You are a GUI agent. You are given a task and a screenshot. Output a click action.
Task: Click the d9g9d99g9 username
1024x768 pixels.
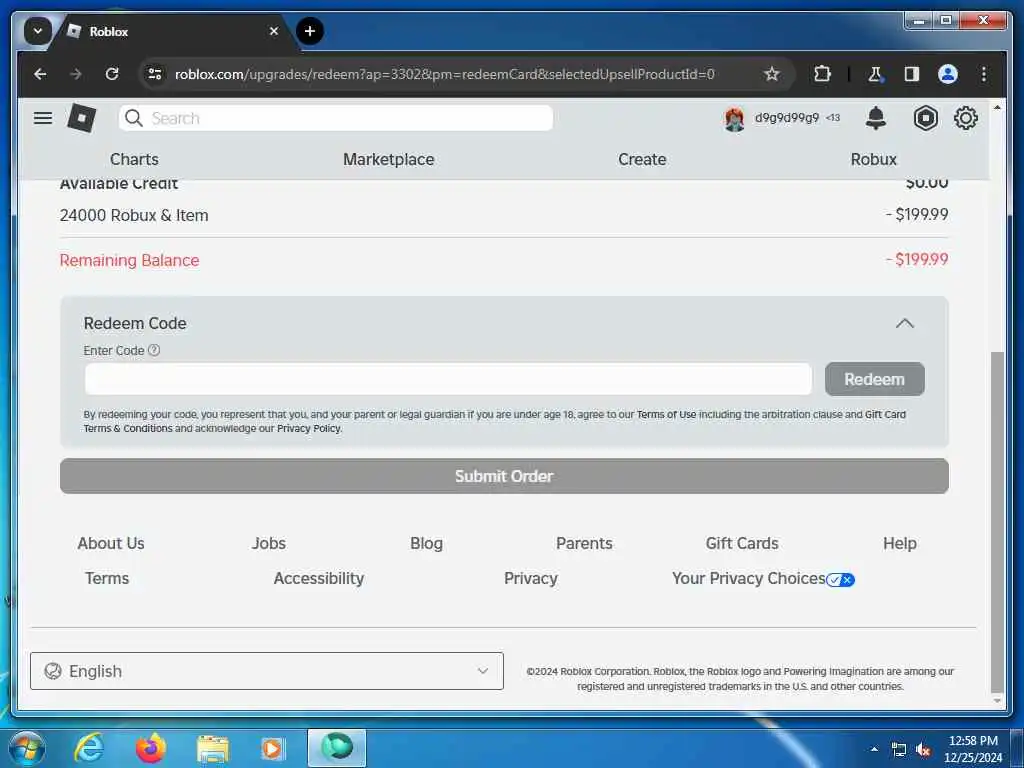tap(787, 118)
